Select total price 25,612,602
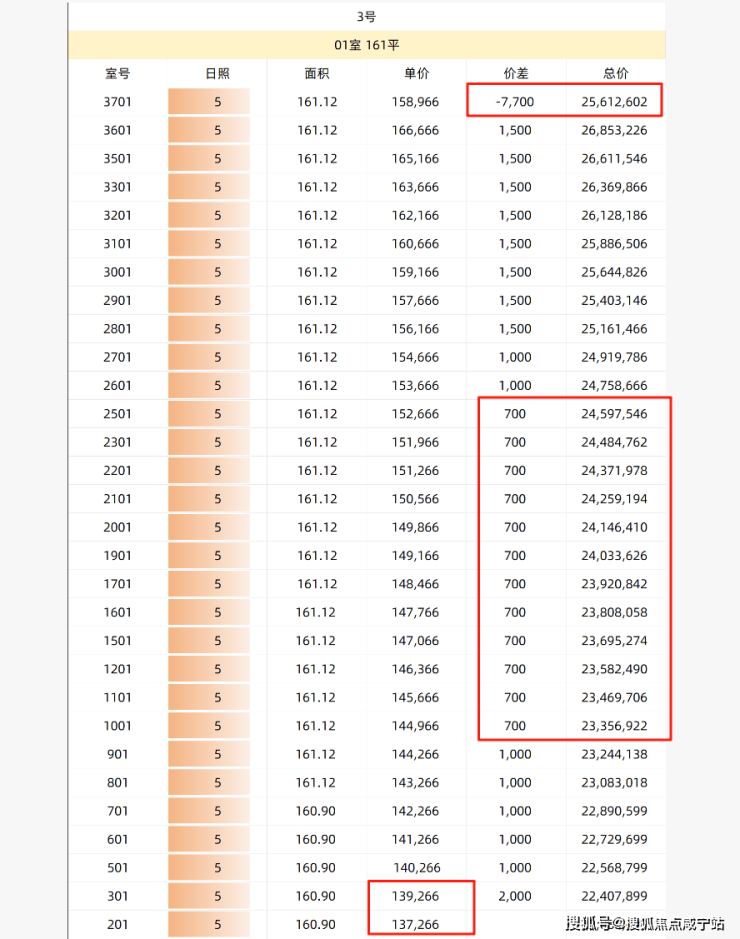The height and width of the screenshot is (939, 740). [x=614, y=102]
